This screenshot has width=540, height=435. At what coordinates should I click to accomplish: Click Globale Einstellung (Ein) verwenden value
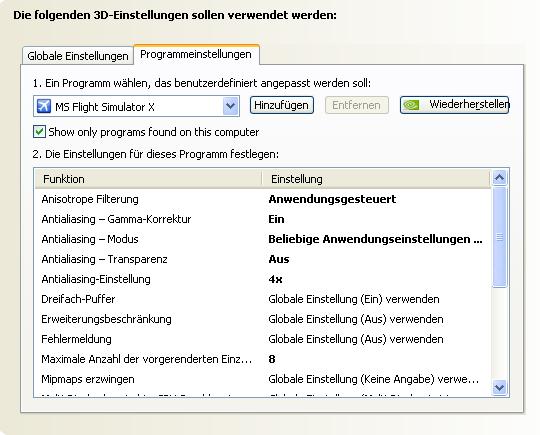pos(354,299)
